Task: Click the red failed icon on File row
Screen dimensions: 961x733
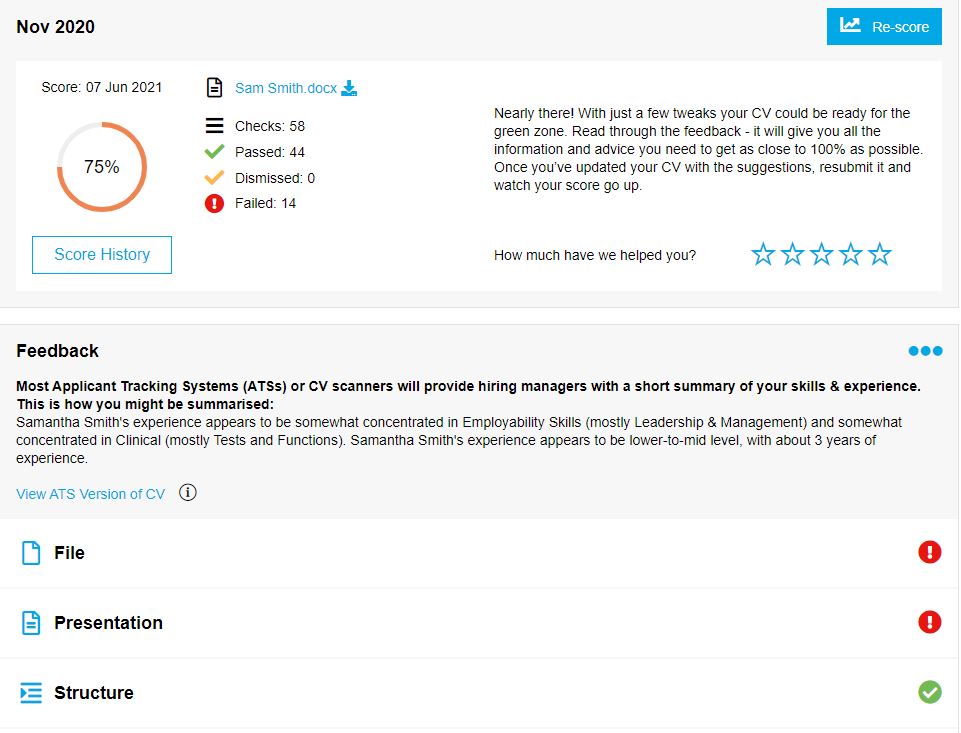Action: click(x=929, y=552)
